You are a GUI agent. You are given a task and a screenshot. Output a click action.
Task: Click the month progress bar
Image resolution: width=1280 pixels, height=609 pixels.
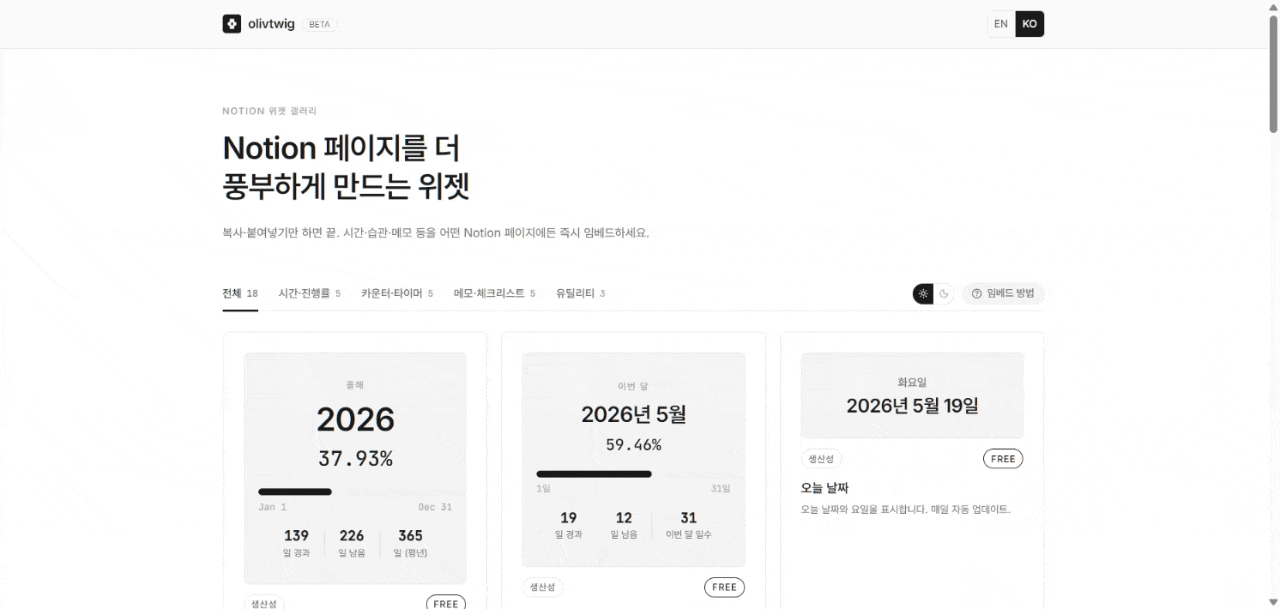pos(633,474)
